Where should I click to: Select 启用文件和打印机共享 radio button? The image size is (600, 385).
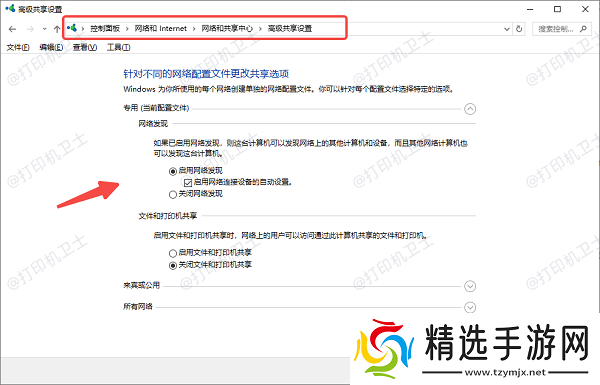tap(173, 253)
